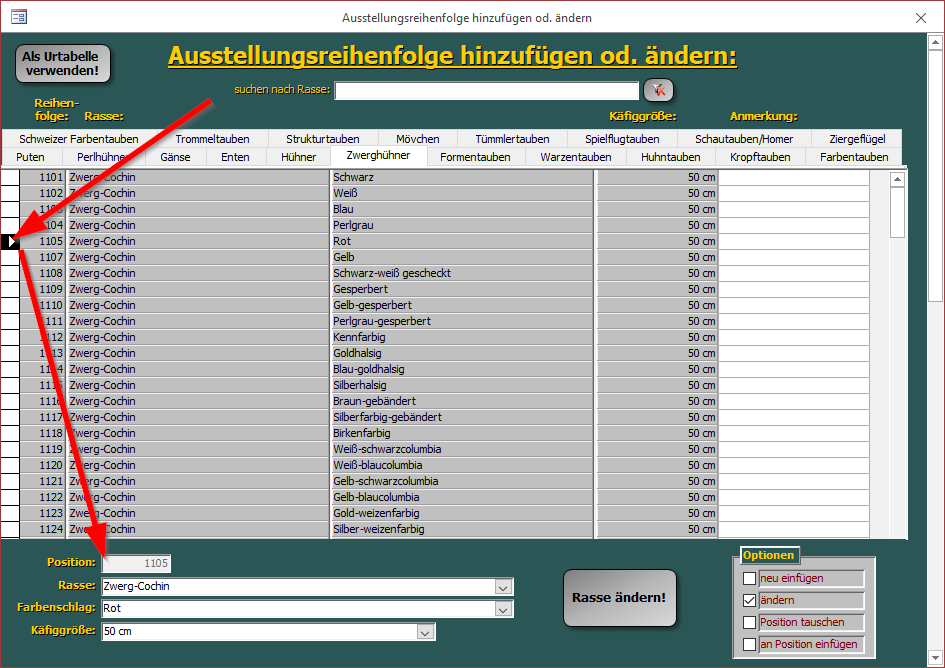The width and height of the screenshot is (945, 668).
Task: Open the Käfiggröße combo box
Action: [x=426, y=632]
